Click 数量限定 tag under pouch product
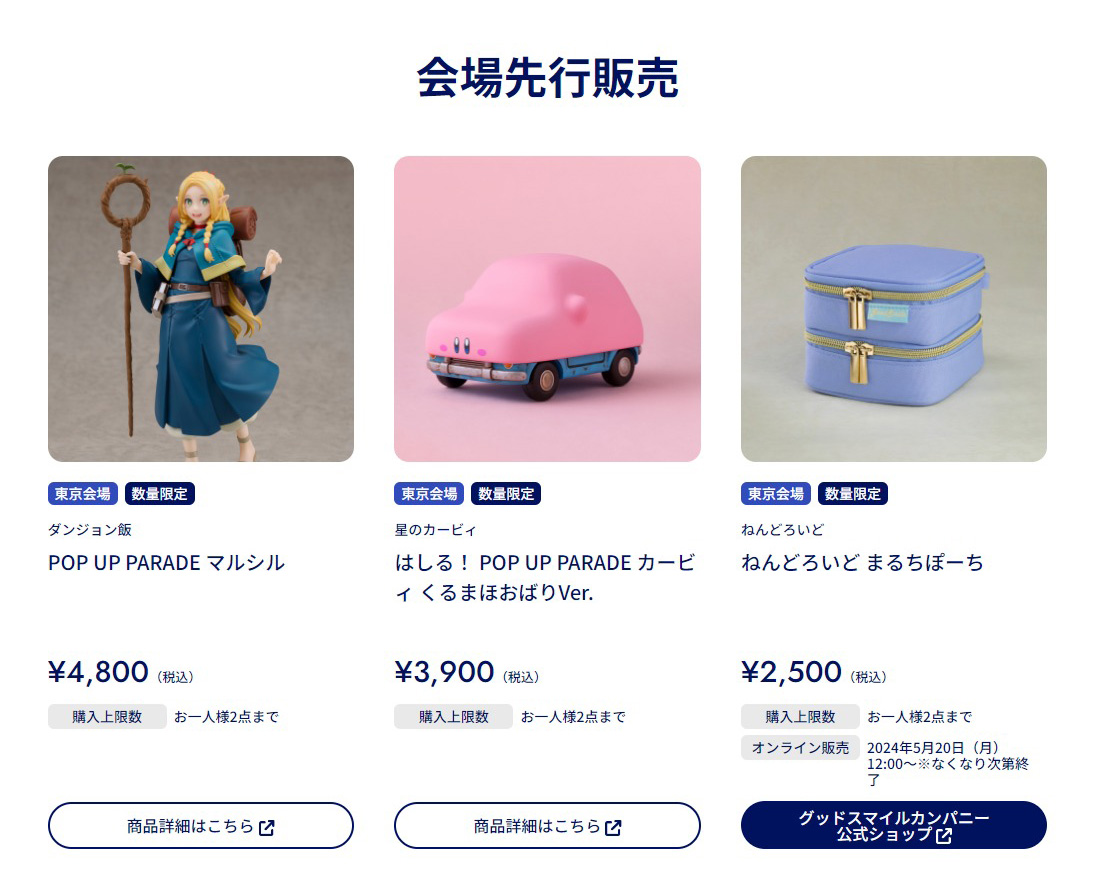The height and width of the screenshot is (882, 1118). pos(853,493)
